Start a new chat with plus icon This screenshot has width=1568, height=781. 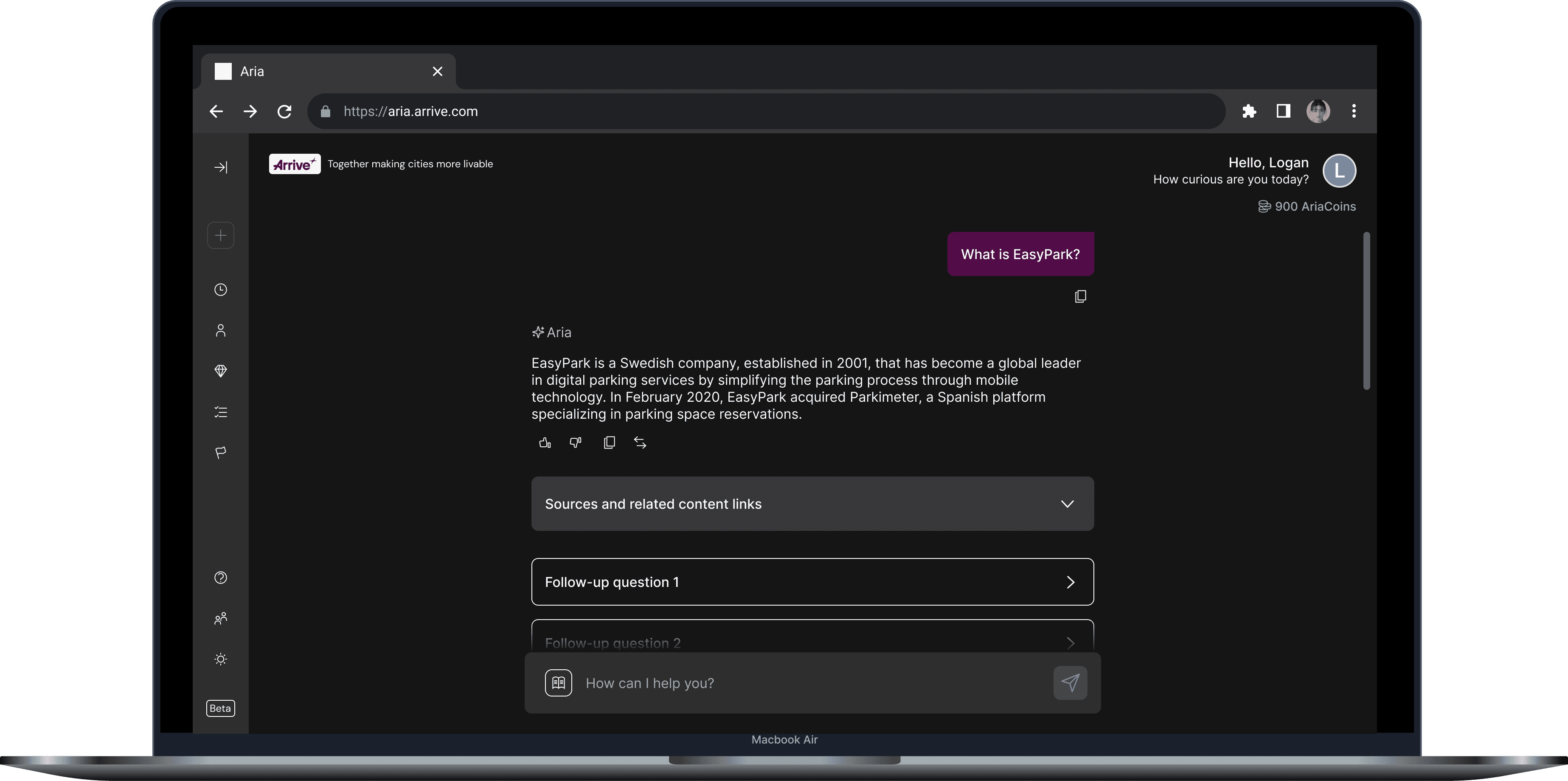coord(221,236)
